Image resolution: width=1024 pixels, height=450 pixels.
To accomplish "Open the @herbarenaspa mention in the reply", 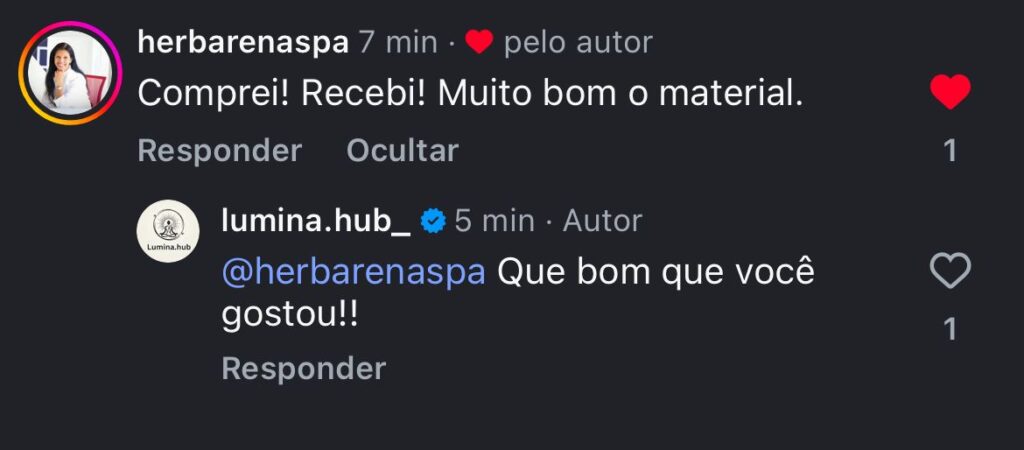I will point(353,273).
